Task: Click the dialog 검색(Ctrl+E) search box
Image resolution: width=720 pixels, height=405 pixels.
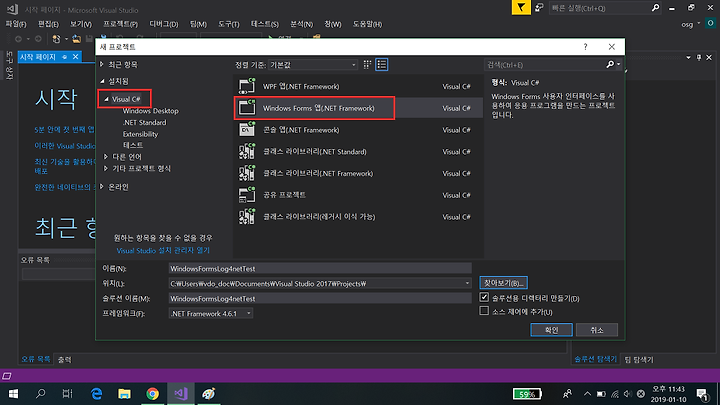Action: (545, 65)
